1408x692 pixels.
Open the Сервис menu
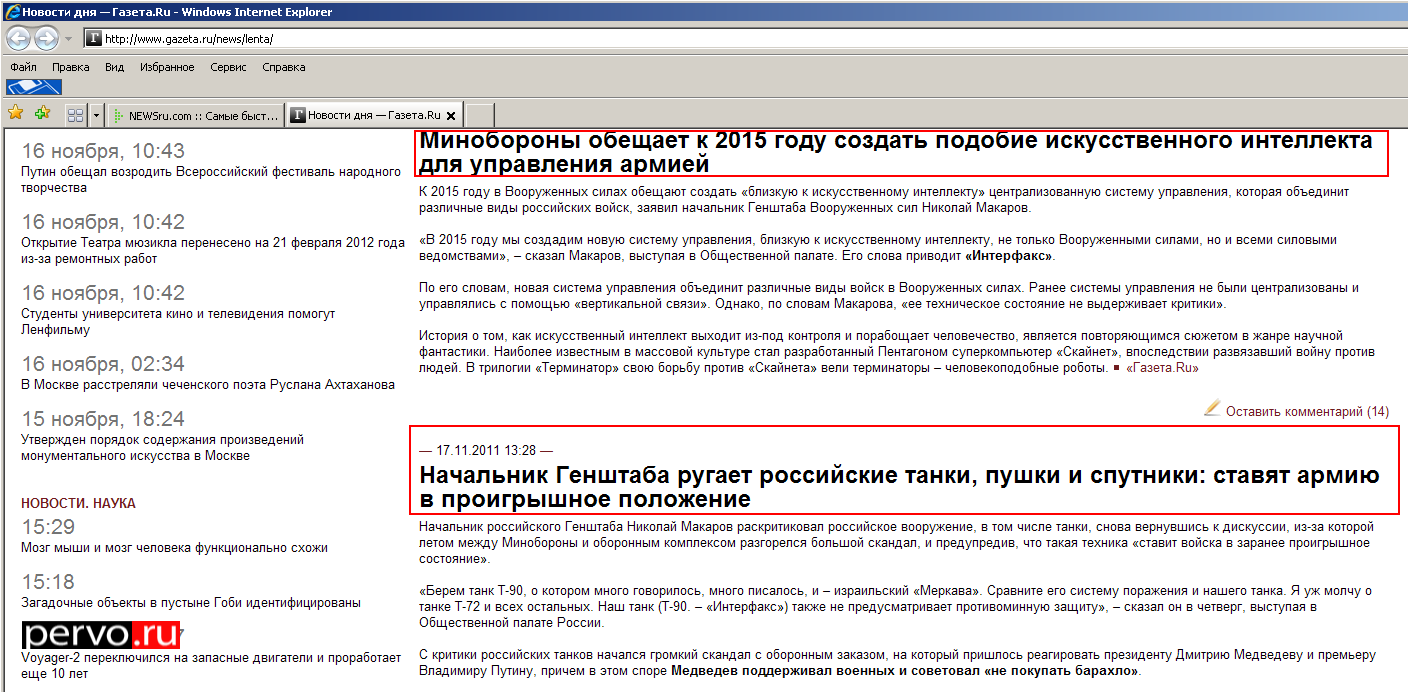pyautogui.click(x=228, y=67)
